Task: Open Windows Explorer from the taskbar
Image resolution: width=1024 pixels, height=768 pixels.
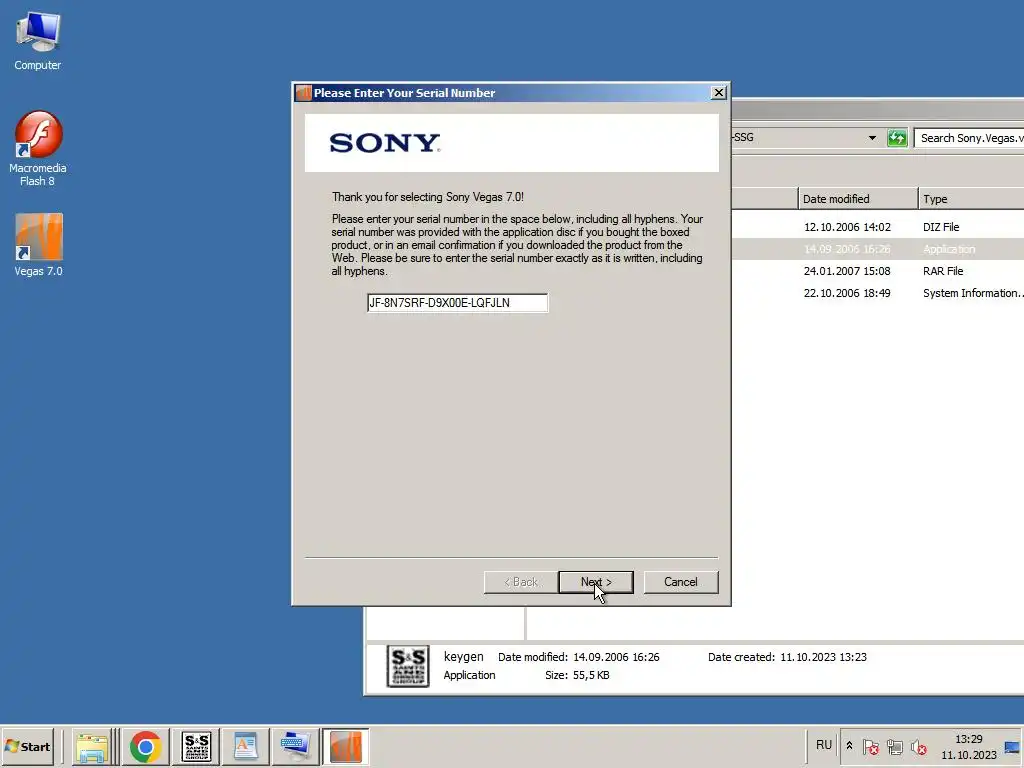Action: (x=92, y=746)
